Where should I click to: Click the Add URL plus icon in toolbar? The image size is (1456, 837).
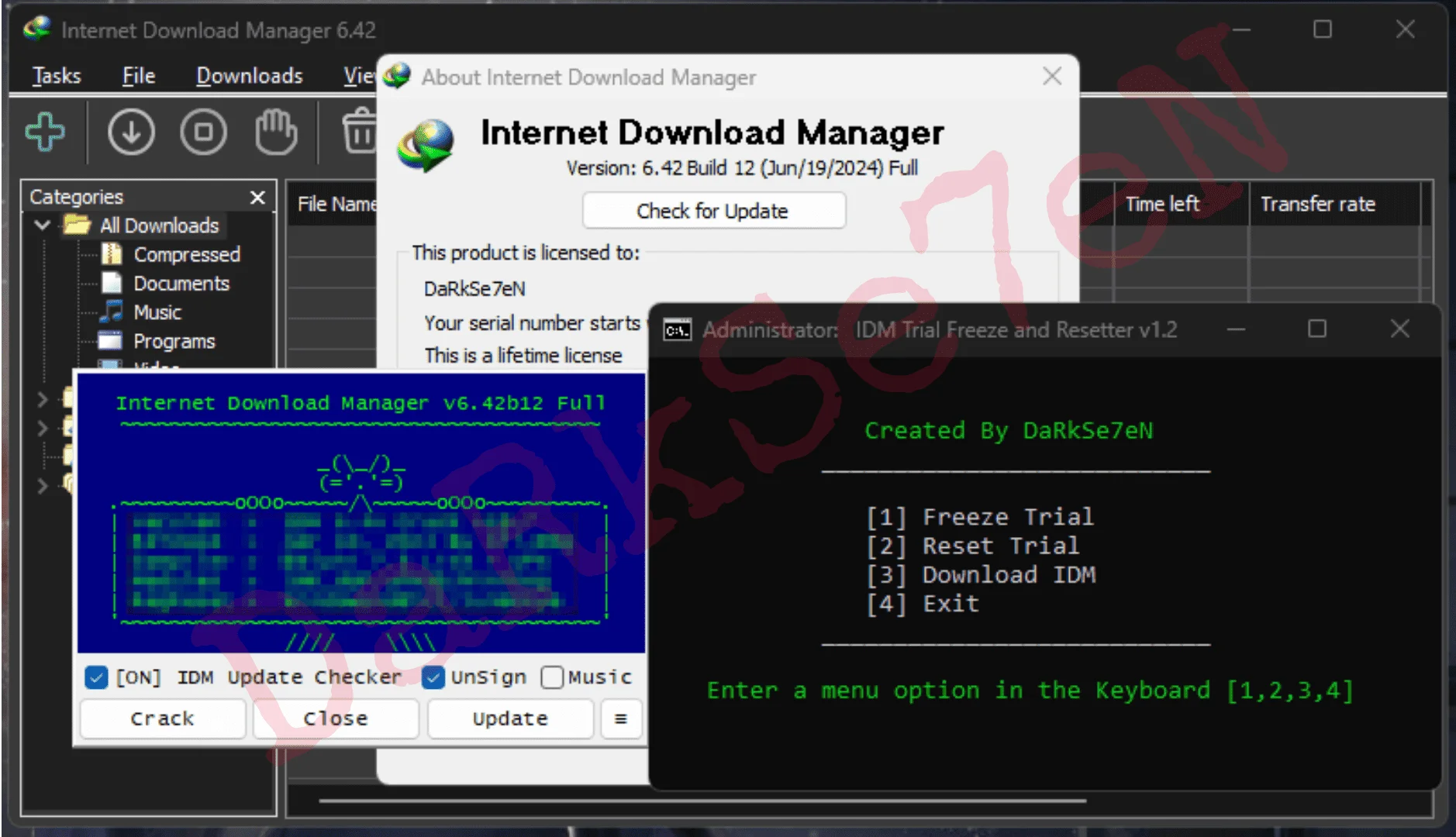click(x=45, y=132)
